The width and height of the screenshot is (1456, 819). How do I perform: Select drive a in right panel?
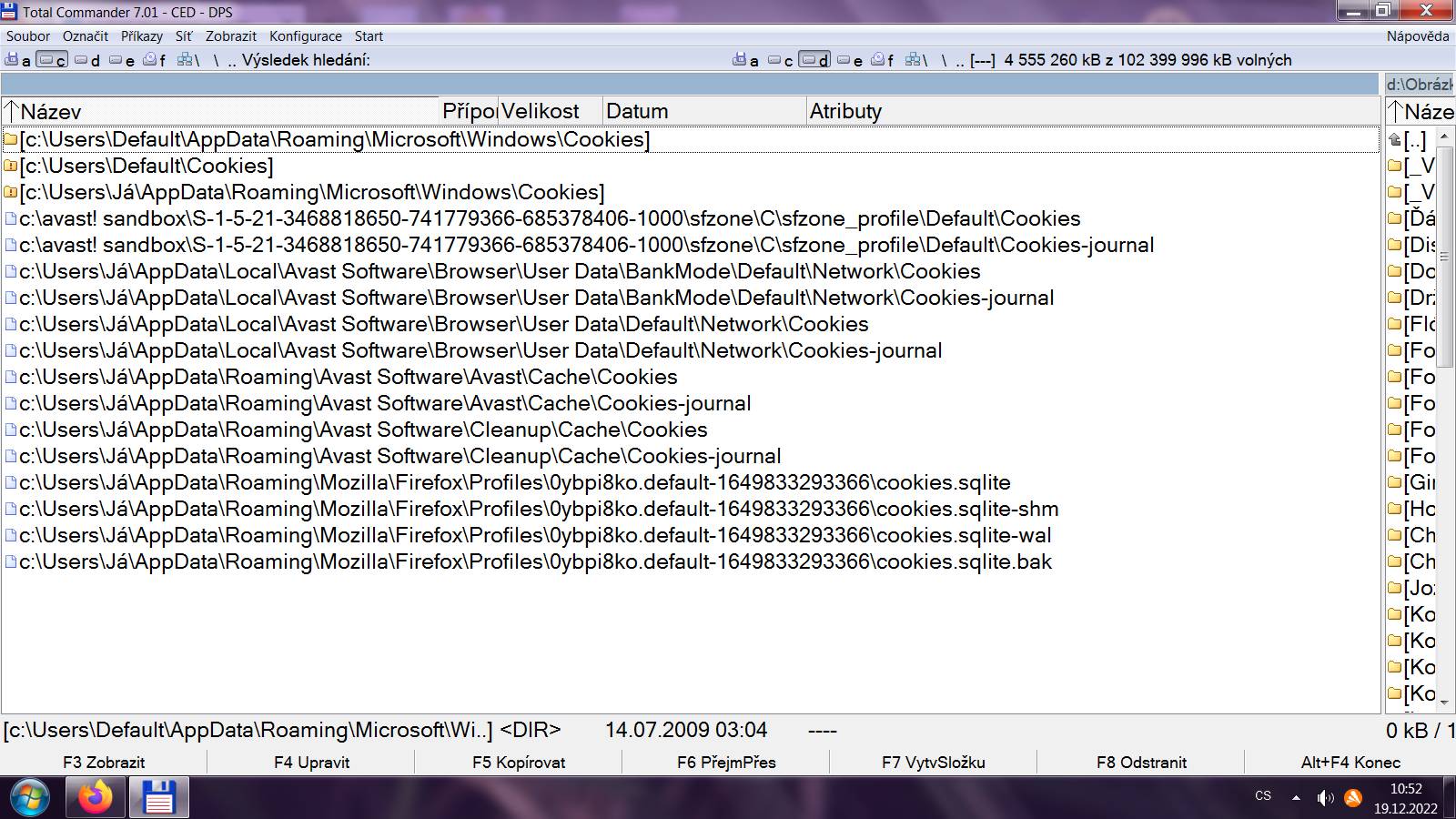[746, 60]
